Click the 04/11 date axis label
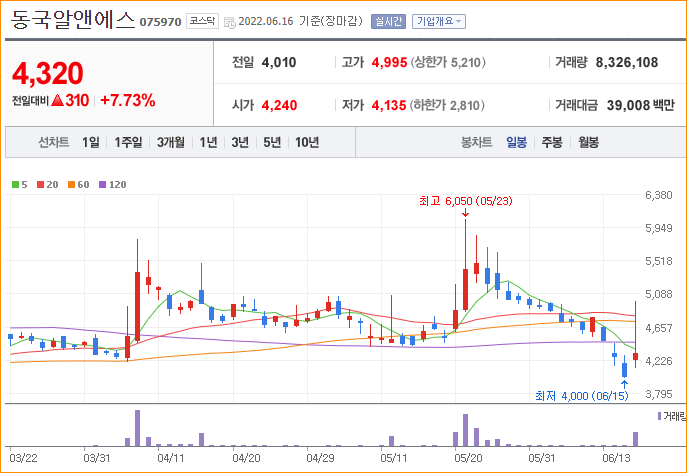Image resolution: width=687 pixels, height=473 pixels. click(x=171, y=458)
